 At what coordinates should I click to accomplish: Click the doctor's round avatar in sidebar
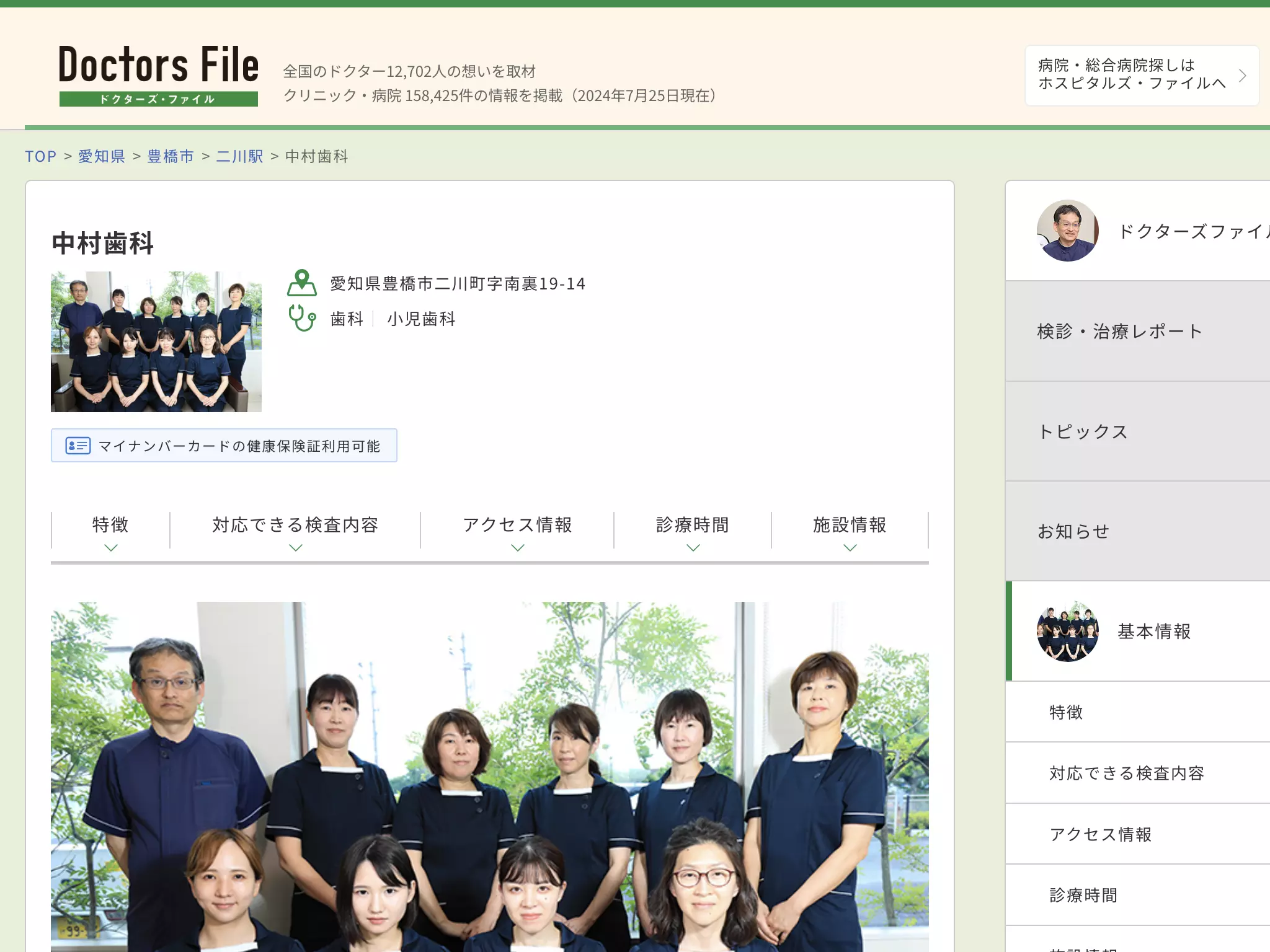coord(1067,231)
